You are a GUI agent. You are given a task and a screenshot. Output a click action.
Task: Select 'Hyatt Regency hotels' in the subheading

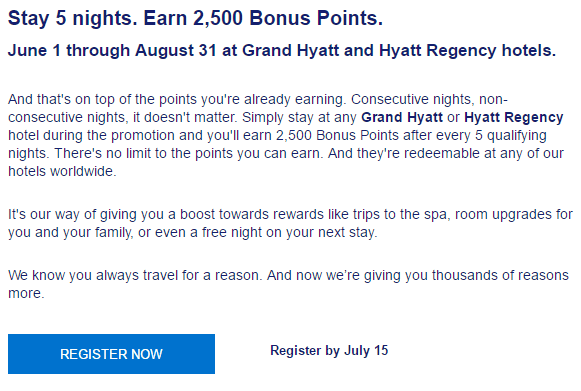(467, 50)
